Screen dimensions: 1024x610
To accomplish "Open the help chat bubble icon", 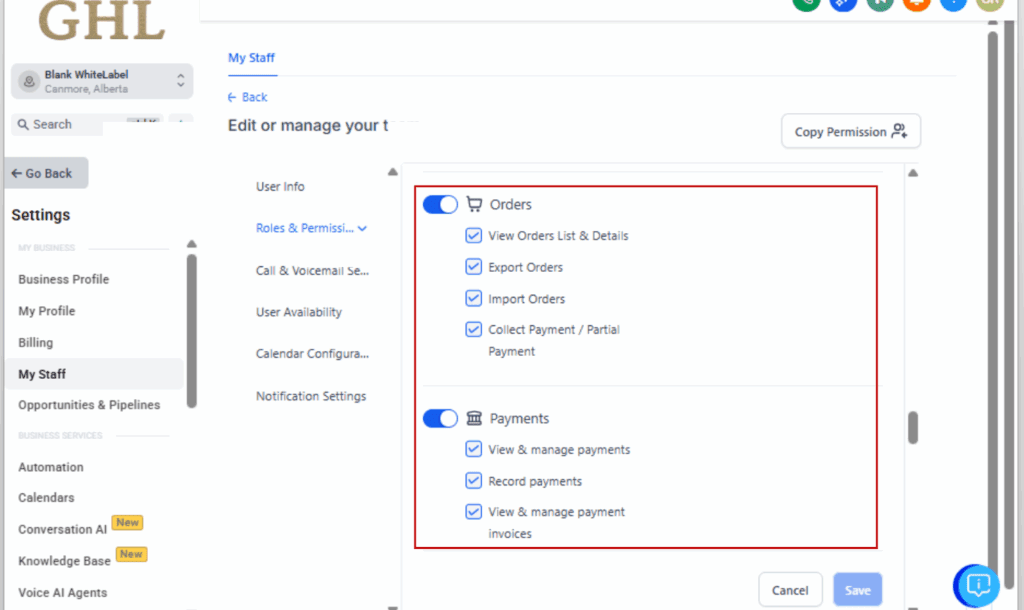I will click(x=976, y=585).
